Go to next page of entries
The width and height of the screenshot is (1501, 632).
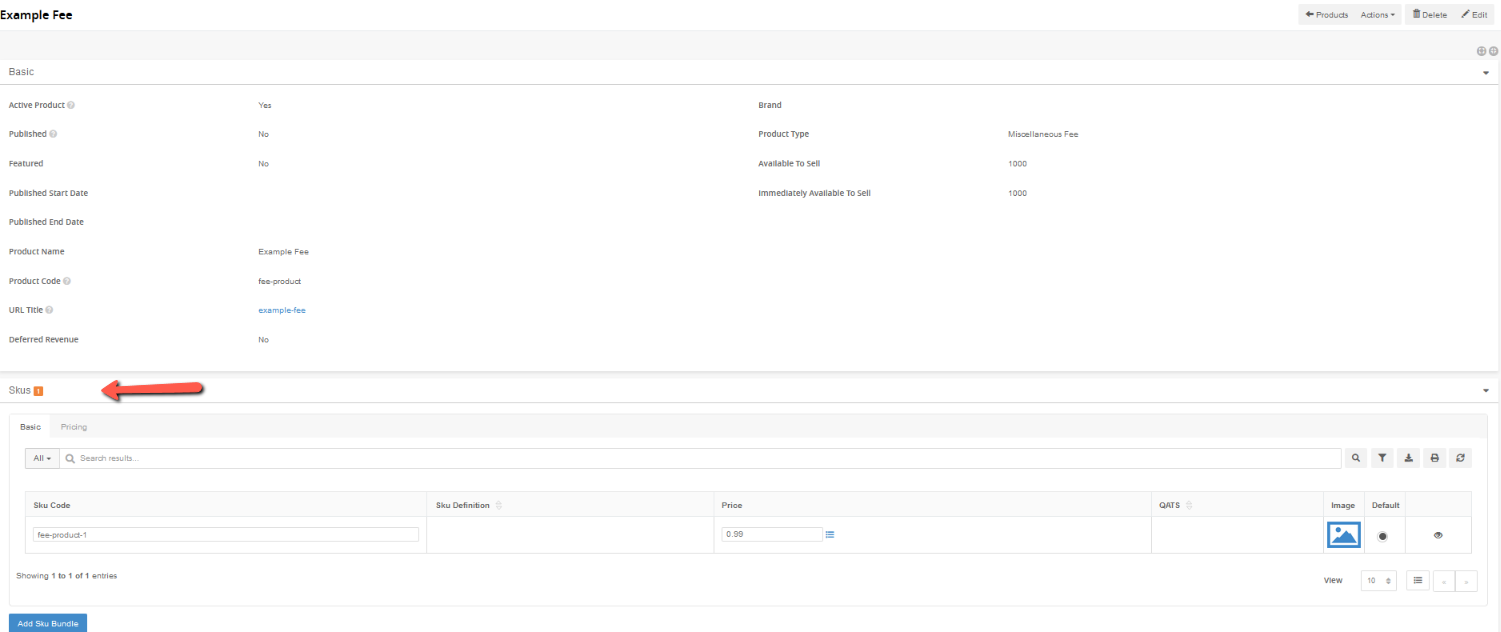[1466, 581]
